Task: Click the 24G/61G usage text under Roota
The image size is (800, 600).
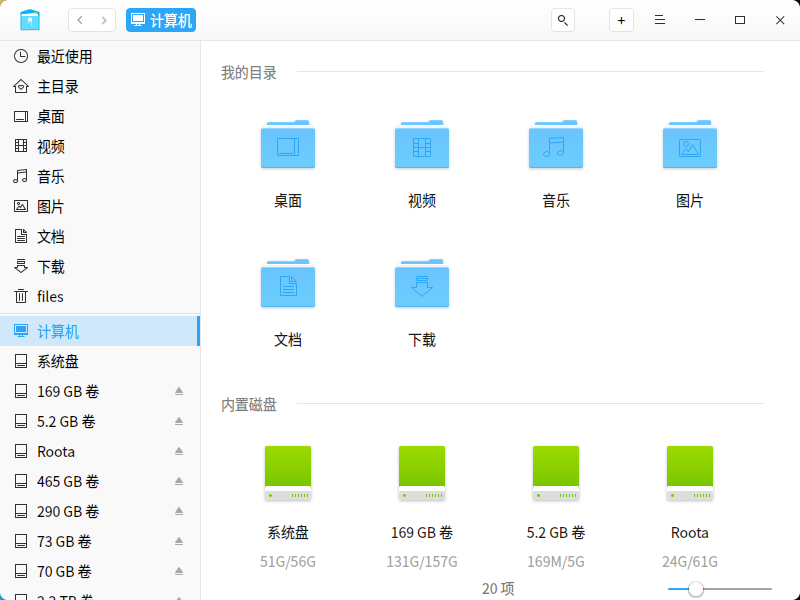Action: [x=690, y=562]
